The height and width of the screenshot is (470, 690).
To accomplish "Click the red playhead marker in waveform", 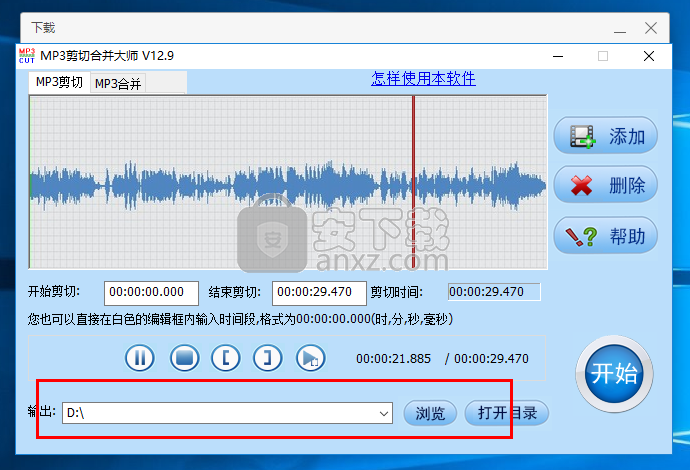I will (x=414, y=182).
